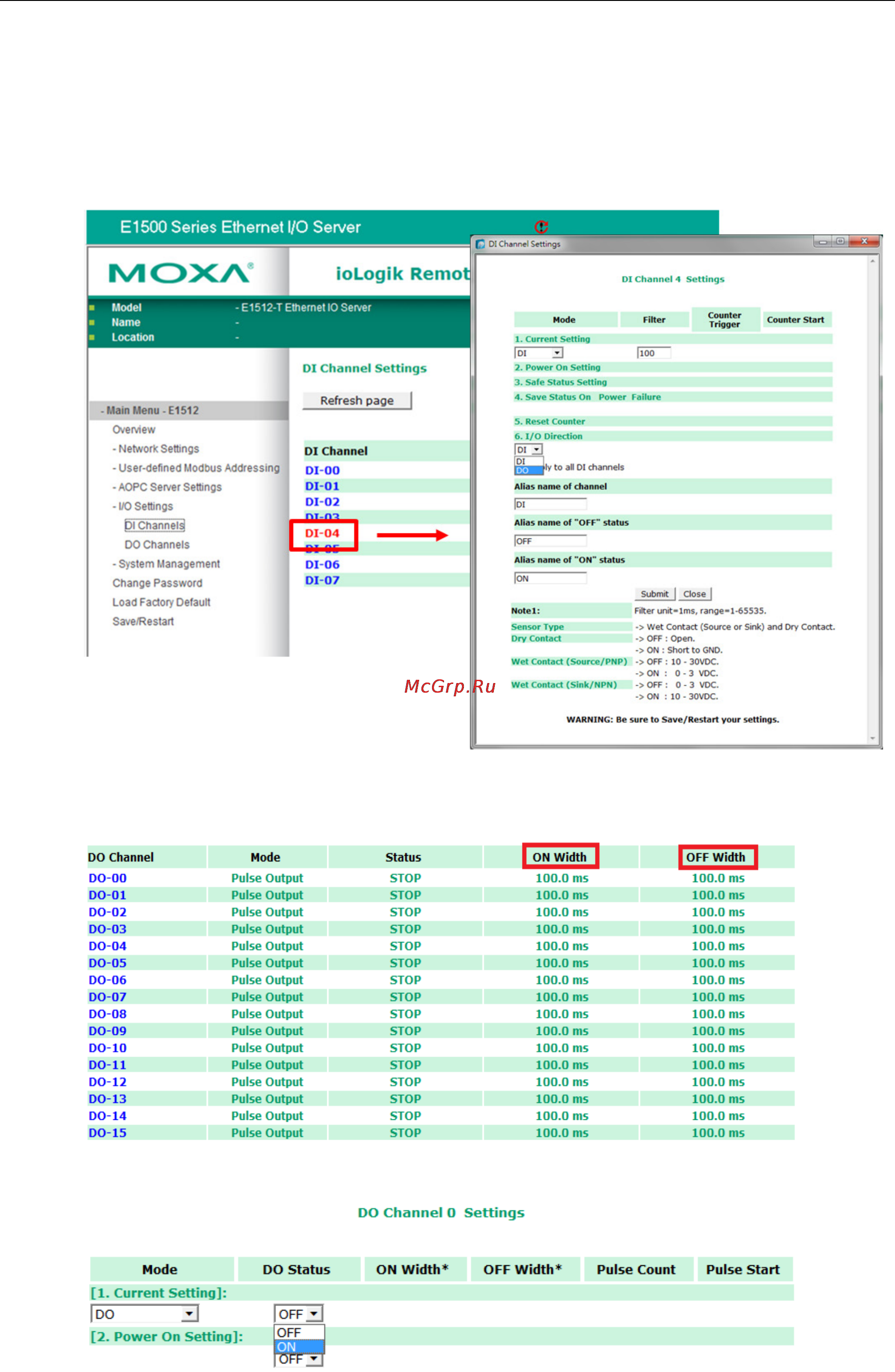Screen dimensions: 895x1372
Task: Click Submit in DI Channel 4 Settings
Action: click(655, 594)
